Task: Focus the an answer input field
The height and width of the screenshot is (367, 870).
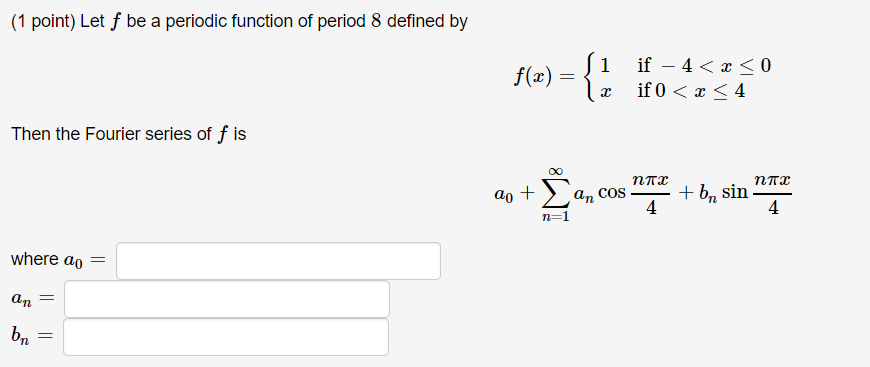Action: click(227, 299)
